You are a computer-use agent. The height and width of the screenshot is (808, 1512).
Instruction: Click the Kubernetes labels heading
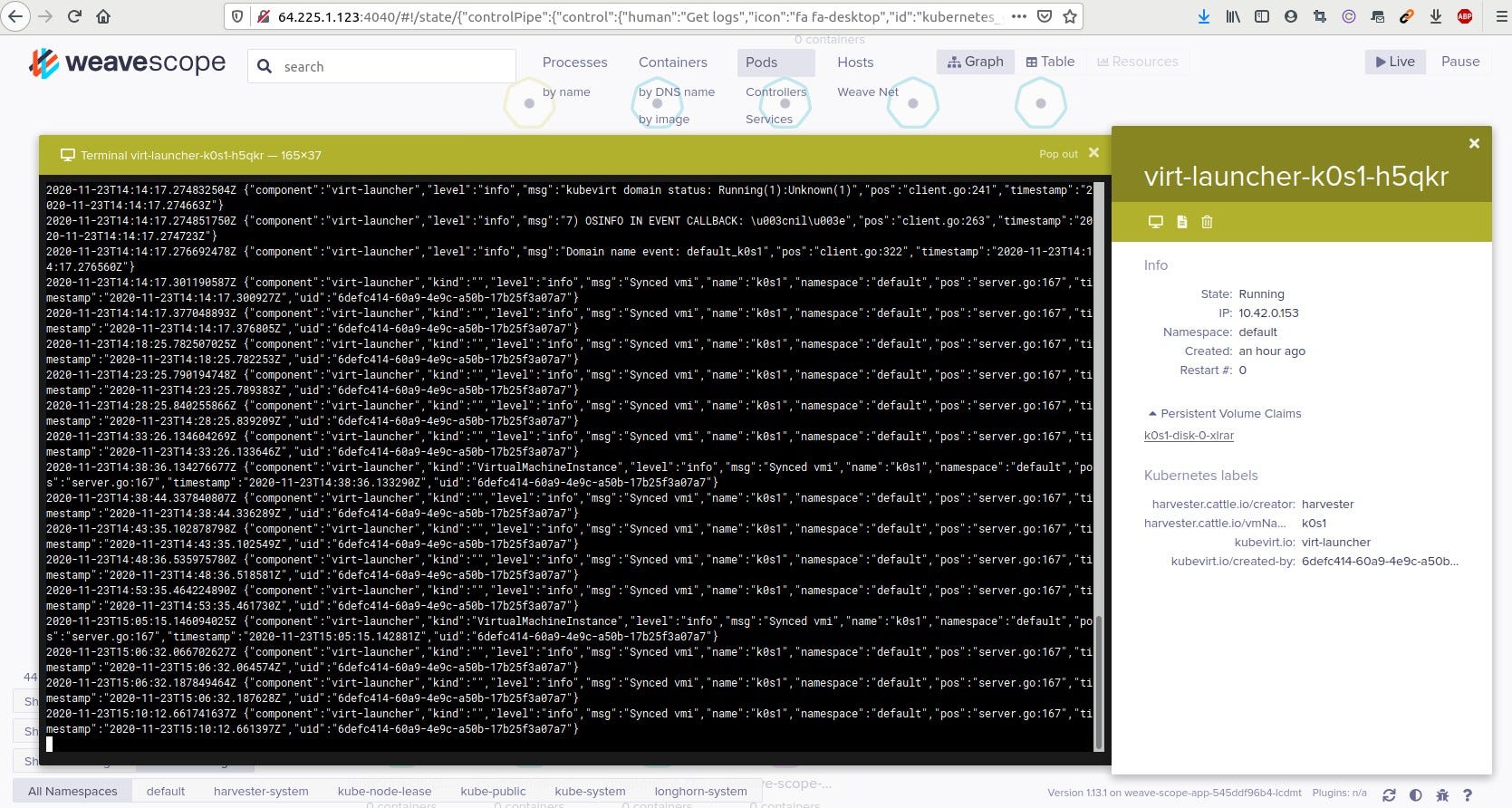click(1200, 475)
